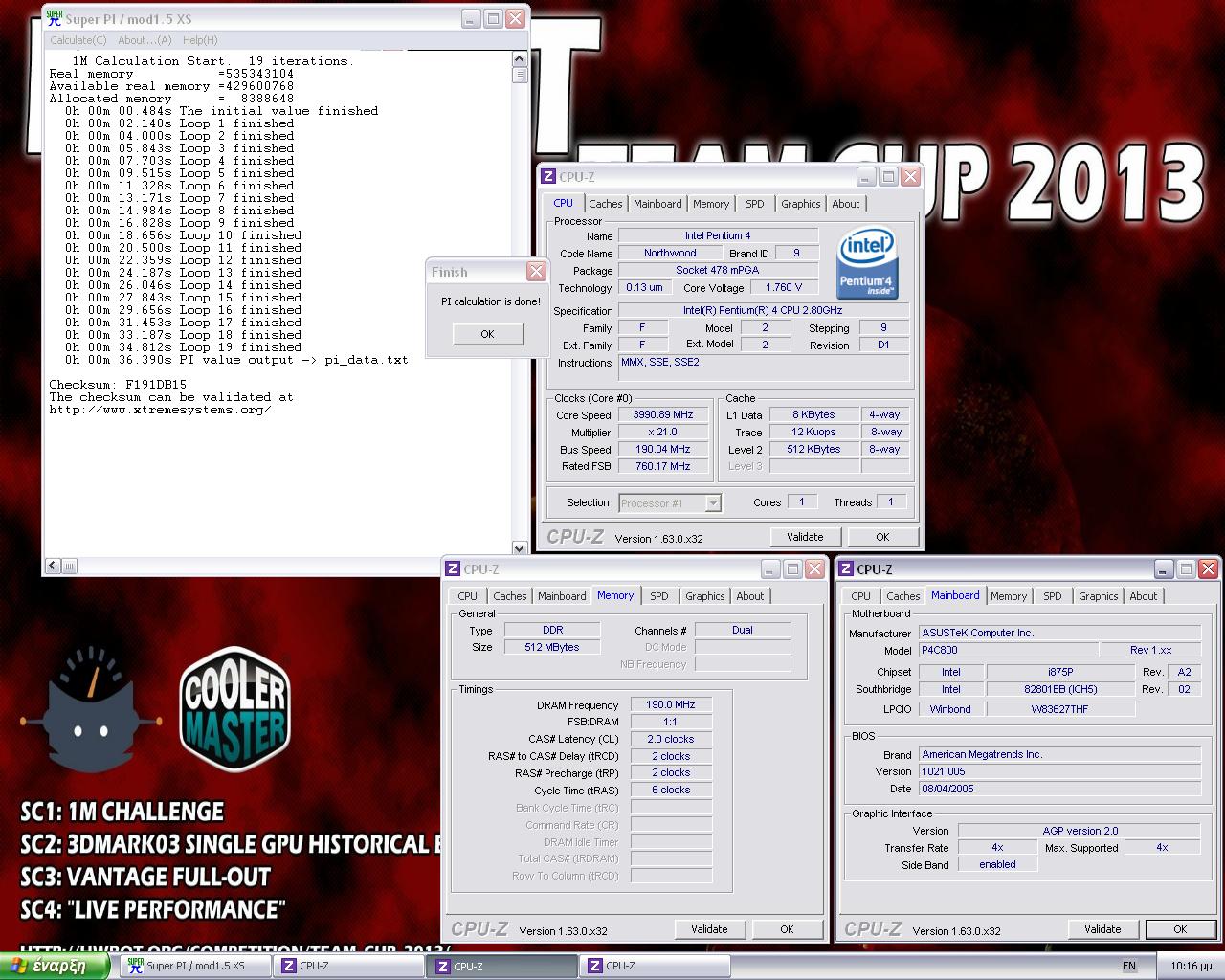Click Validate in the CPU-Z CPU window

pyautogui.click(x=805, y=537)
